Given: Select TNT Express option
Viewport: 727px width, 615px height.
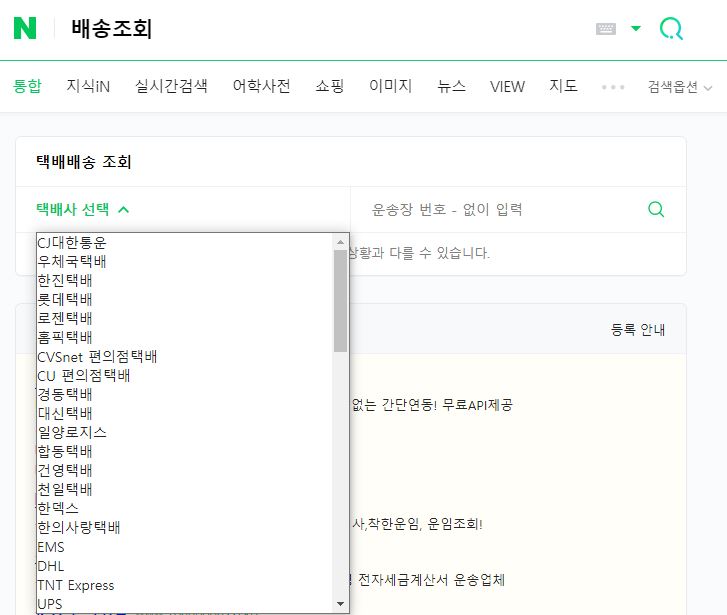Looking at the screenshot, I should pyautogui.click(x=185, y=585).
